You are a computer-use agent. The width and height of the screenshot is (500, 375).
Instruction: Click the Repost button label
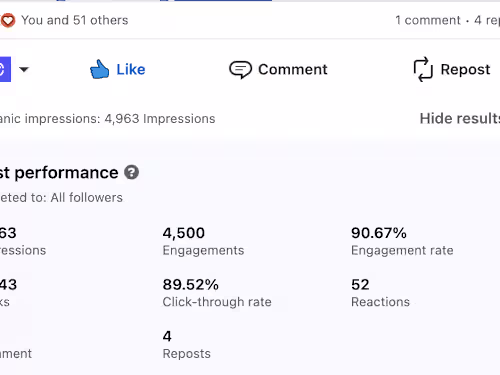pos(465,69)
